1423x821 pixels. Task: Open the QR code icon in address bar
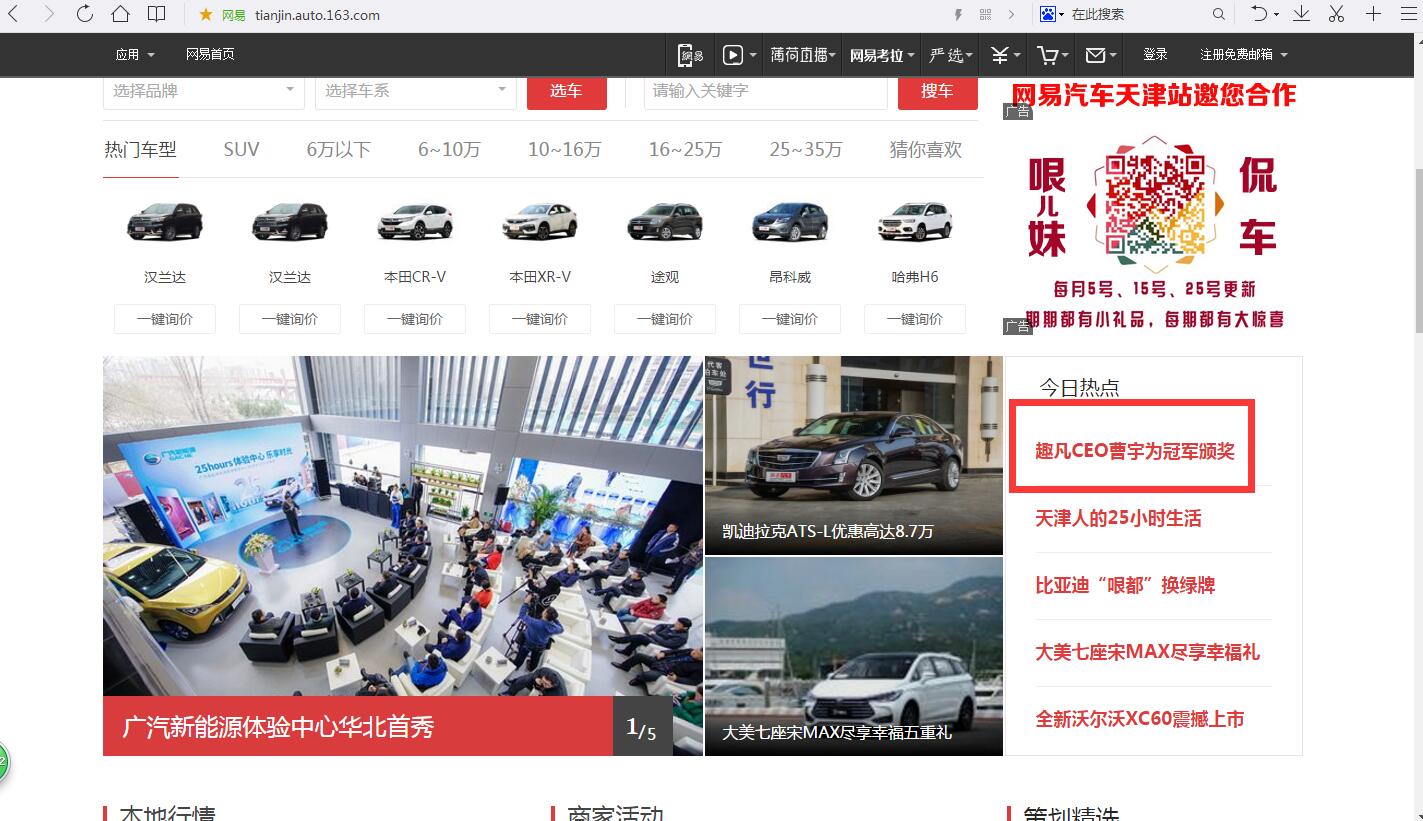click(x=986, y=15)
